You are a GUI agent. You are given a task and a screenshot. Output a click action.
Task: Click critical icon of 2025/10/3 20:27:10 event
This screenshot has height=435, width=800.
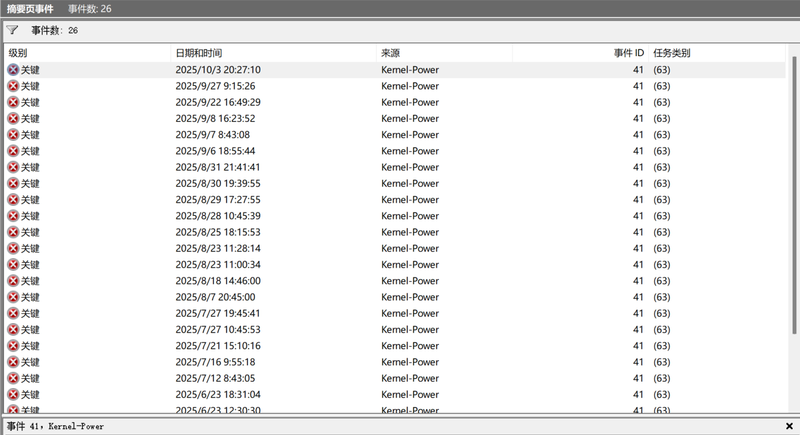pos(13,70)
